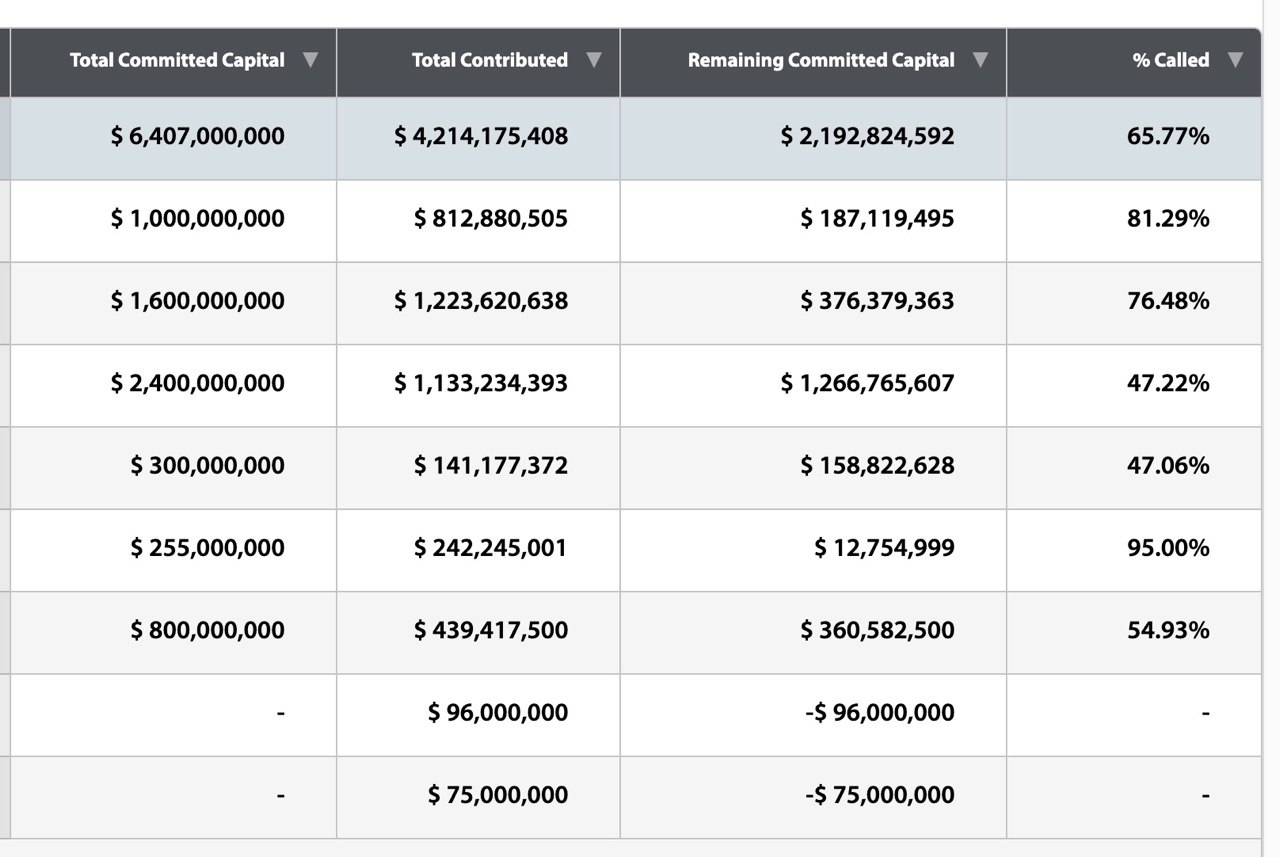Sort by Total Committed Capital header
This screenshot has height=857, width=1280.
[177, 60]
